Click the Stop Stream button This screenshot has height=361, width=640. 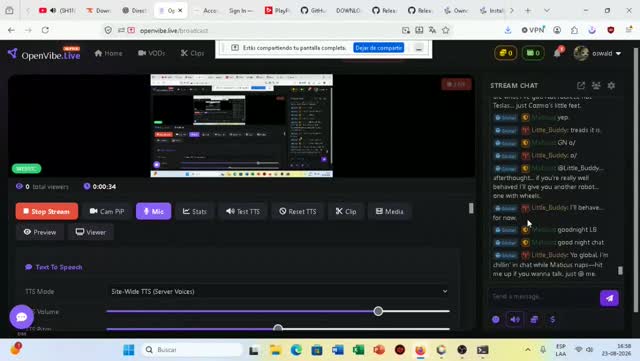pyautogui.click(x=47, y=211)
